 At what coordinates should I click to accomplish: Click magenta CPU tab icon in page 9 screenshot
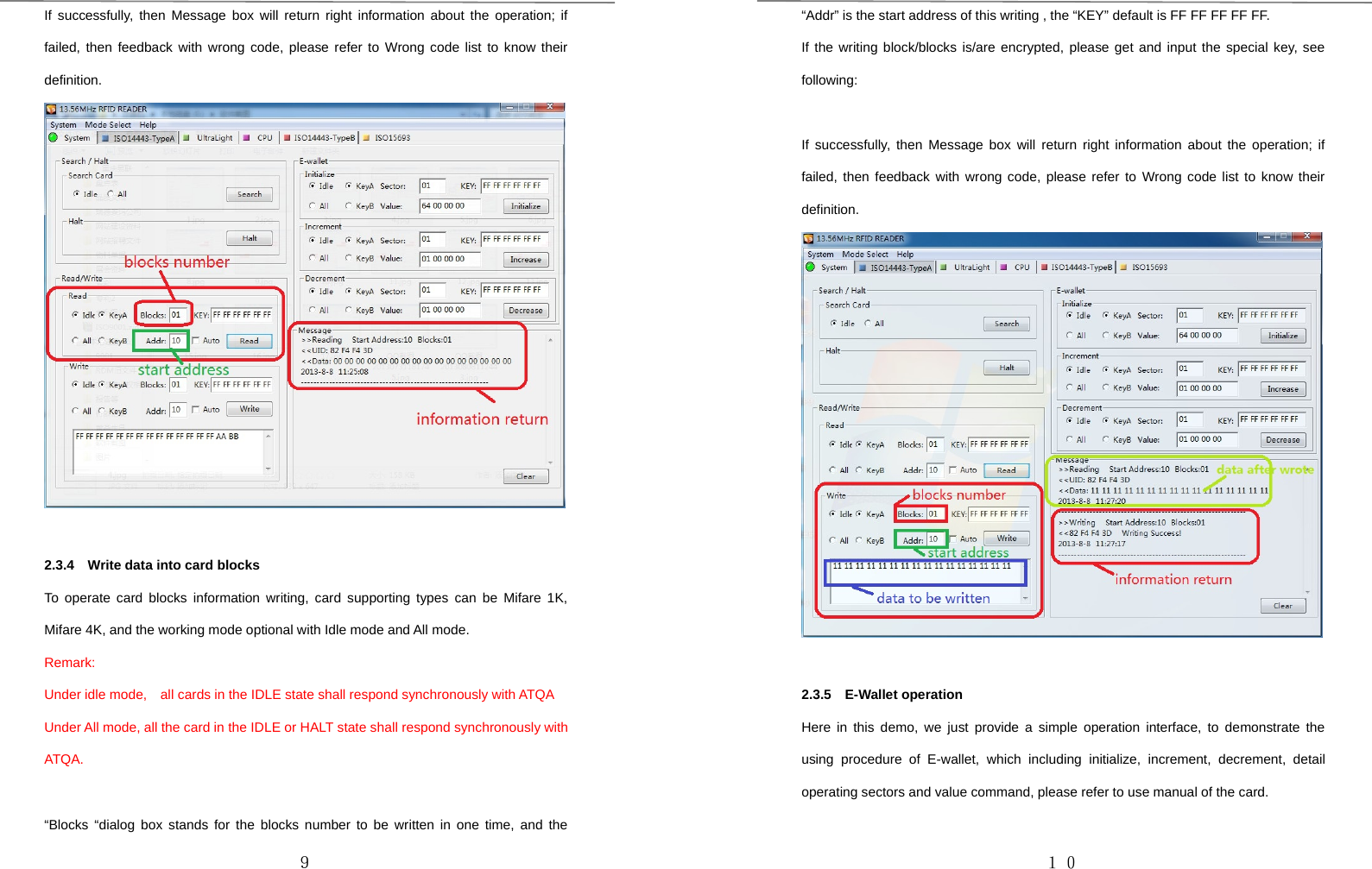[x=247, y=137]
